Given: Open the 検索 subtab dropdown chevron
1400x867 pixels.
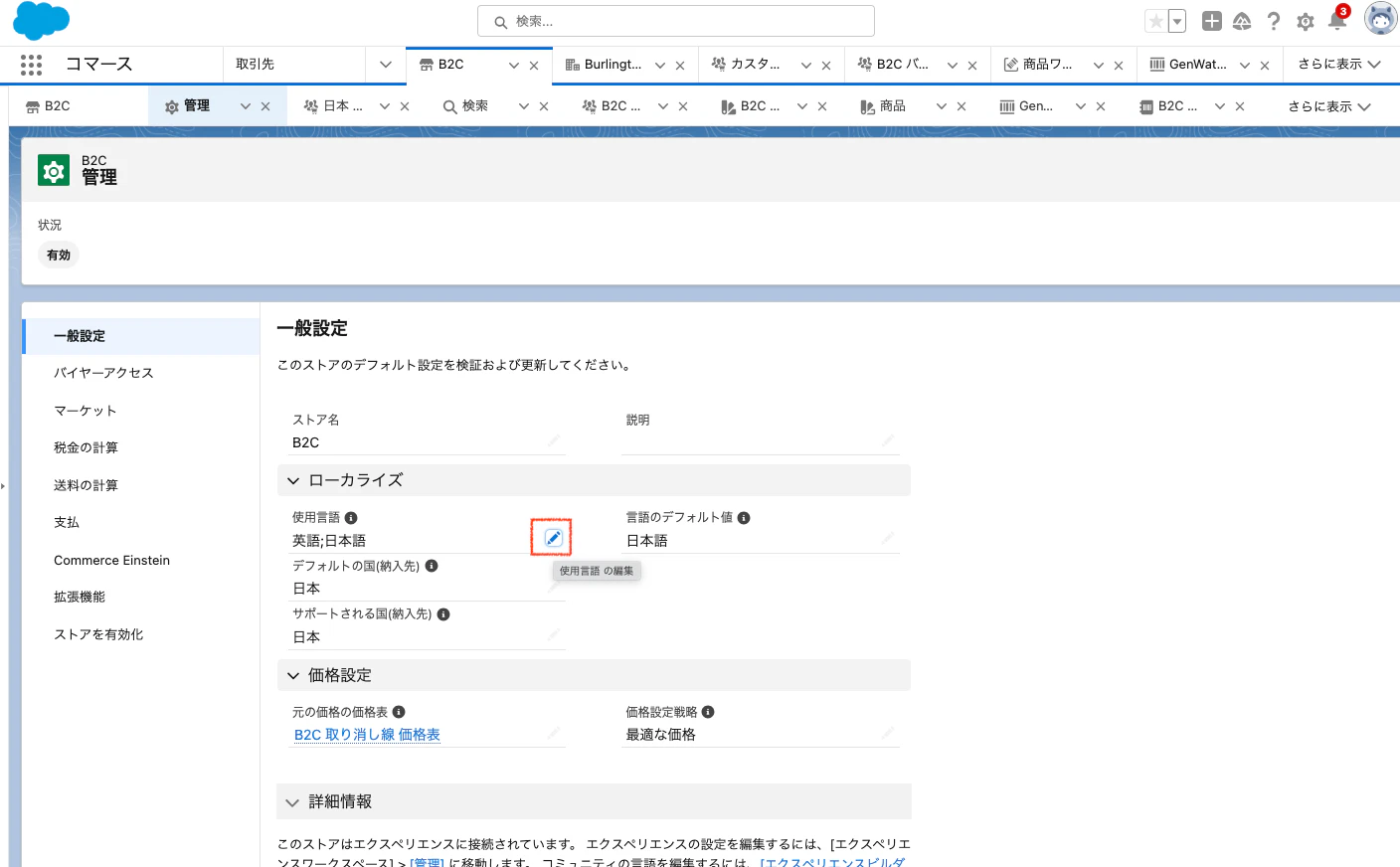Looking at the screenshot, I should (524, 106).
